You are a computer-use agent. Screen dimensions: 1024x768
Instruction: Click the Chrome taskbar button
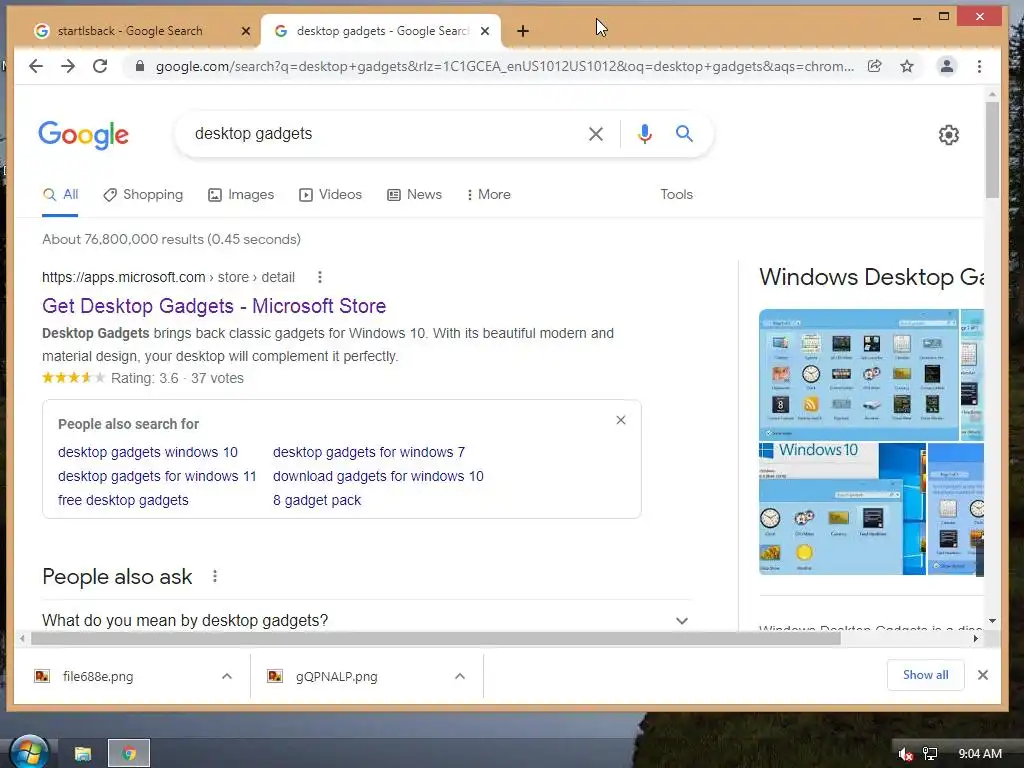point(129,754)
